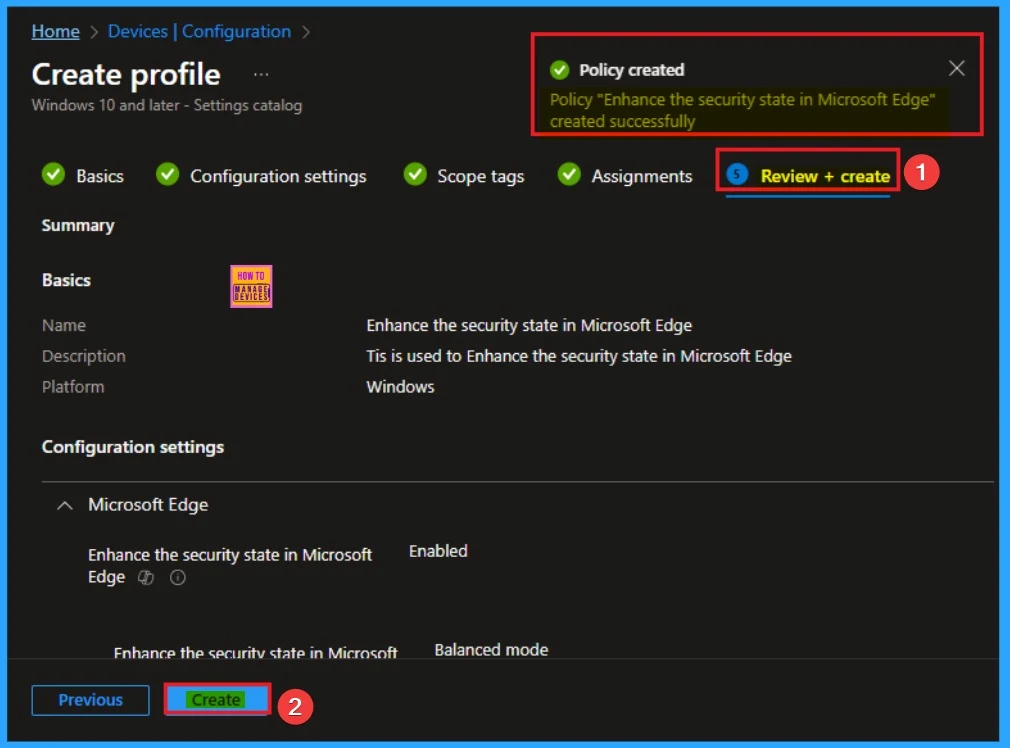Select the Platform value Windows

(400, 387)
